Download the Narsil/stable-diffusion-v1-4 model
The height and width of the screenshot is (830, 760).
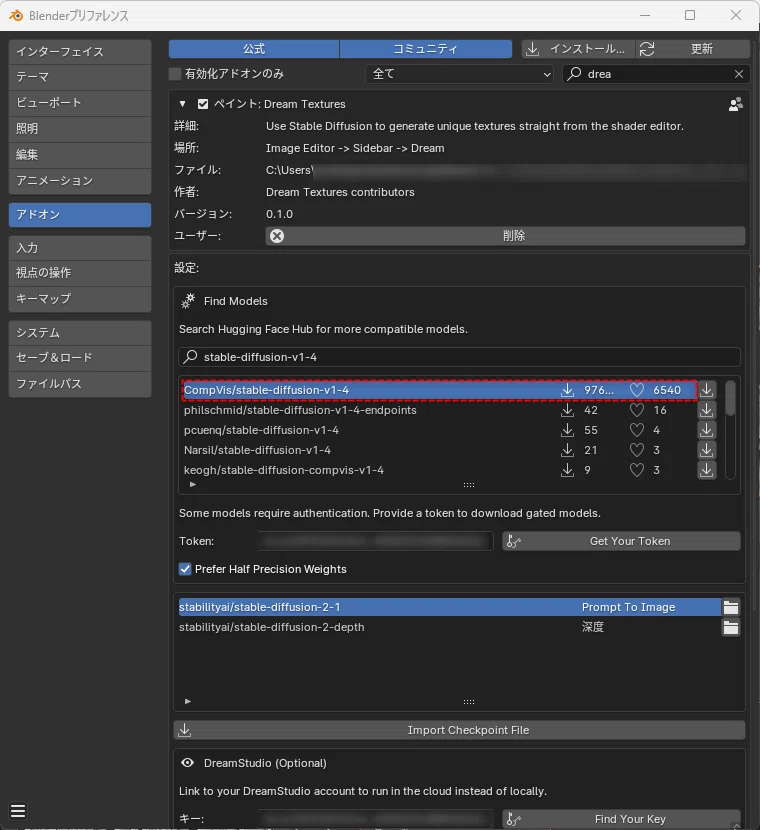pyautogui.click(x=706, y=450)
